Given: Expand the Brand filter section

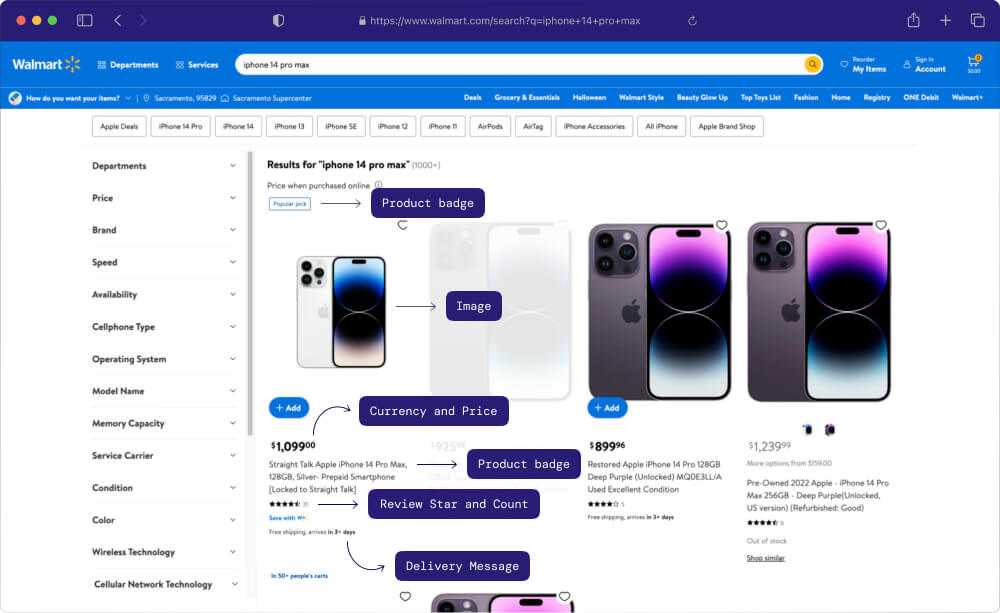Looking at the screenshot, I should click(x=165, y=230).
